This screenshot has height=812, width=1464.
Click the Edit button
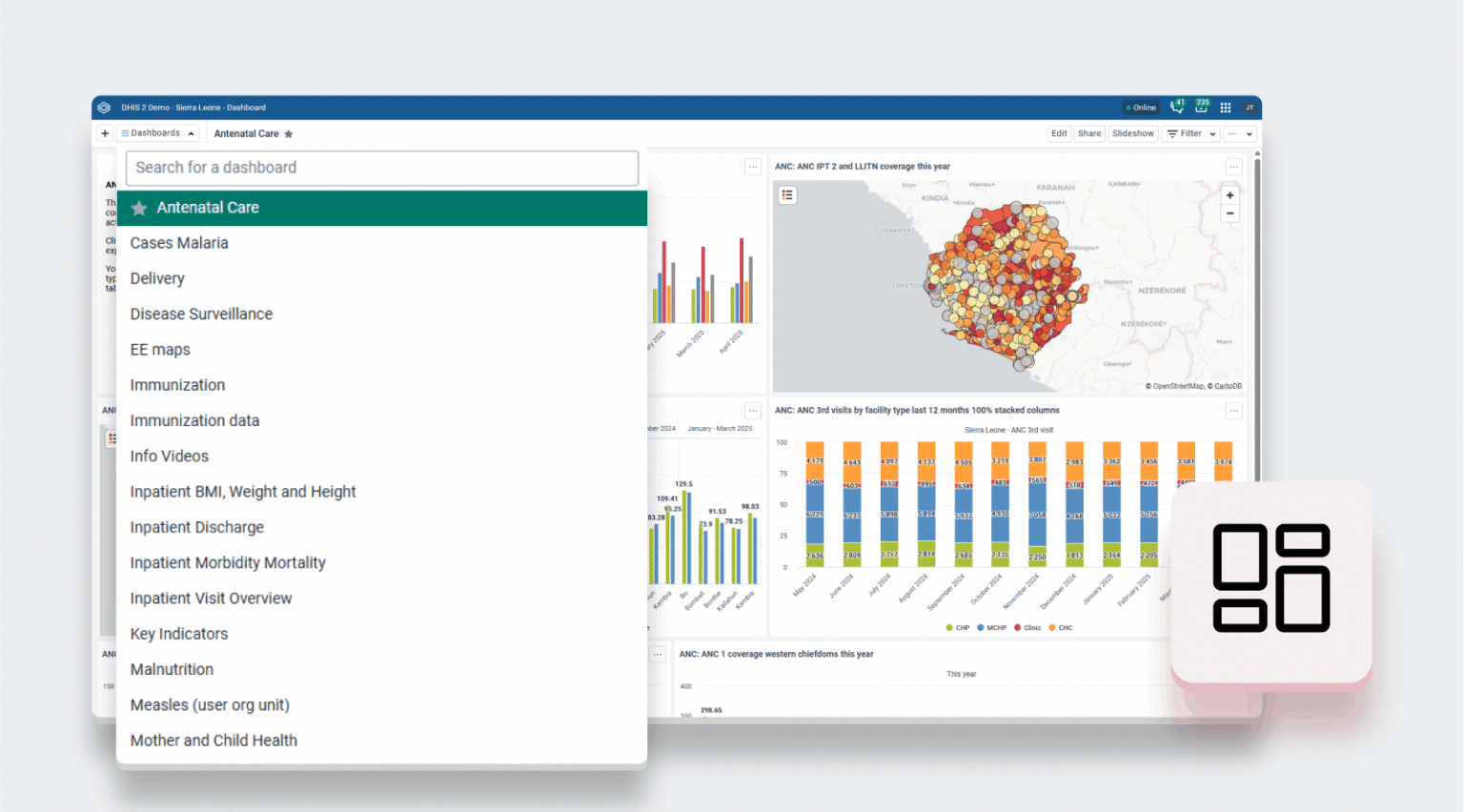click(1059, 133)
